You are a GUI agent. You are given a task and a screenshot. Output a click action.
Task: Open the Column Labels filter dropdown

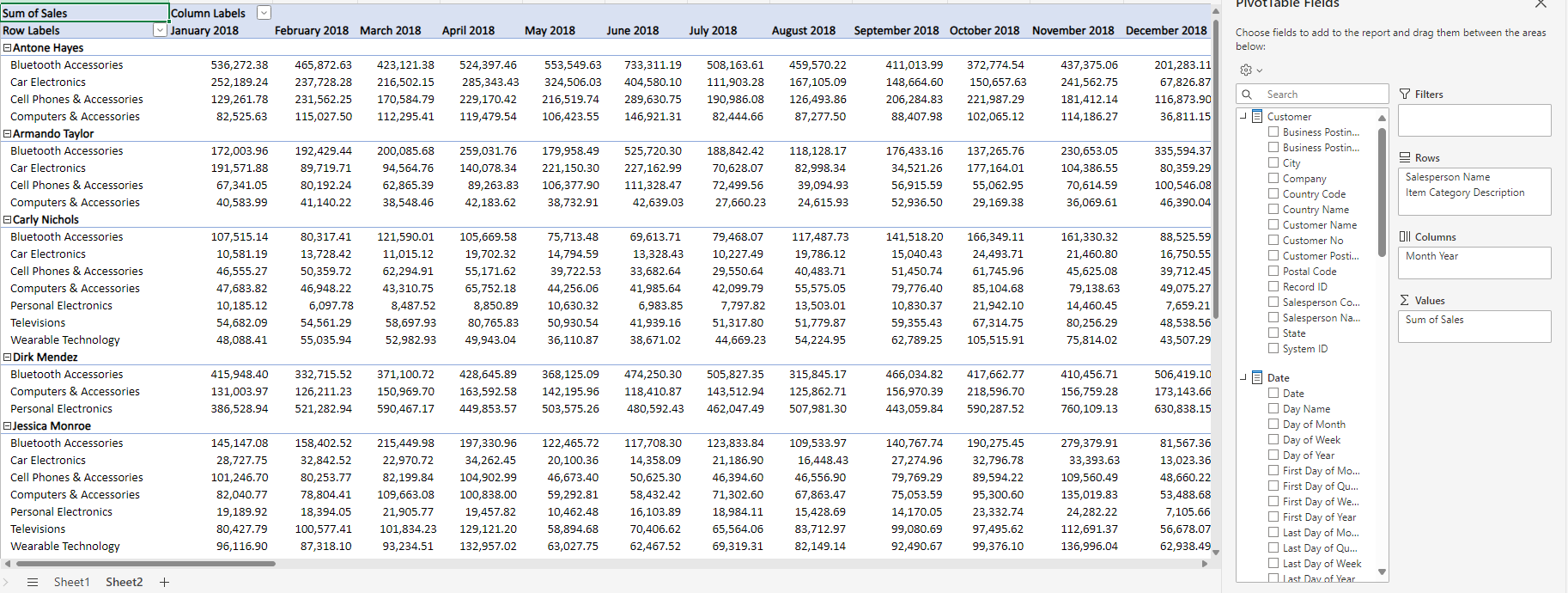264,13
